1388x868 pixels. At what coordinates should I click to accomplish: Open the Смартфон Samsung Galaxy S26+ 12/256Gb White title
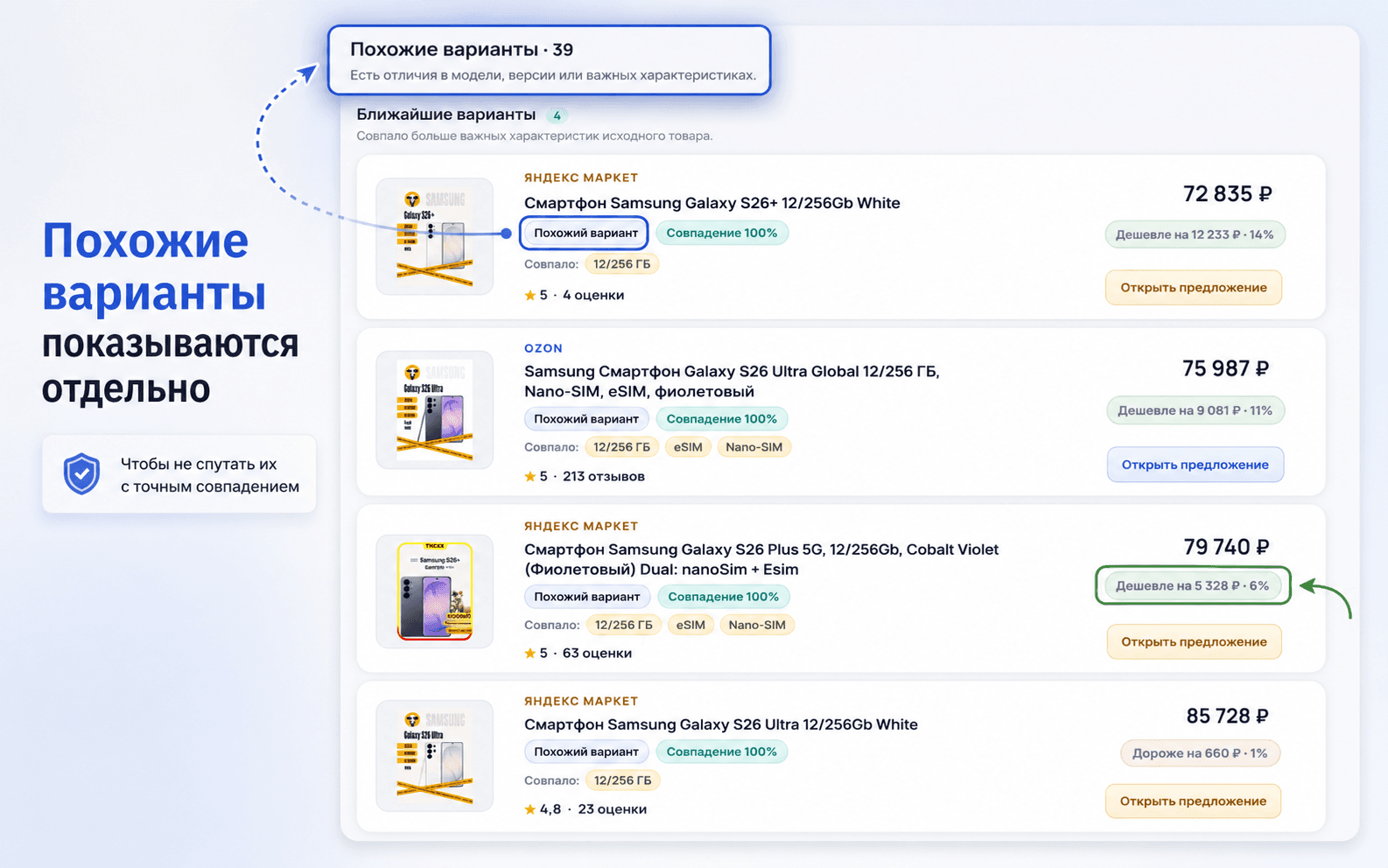(712, 203)
